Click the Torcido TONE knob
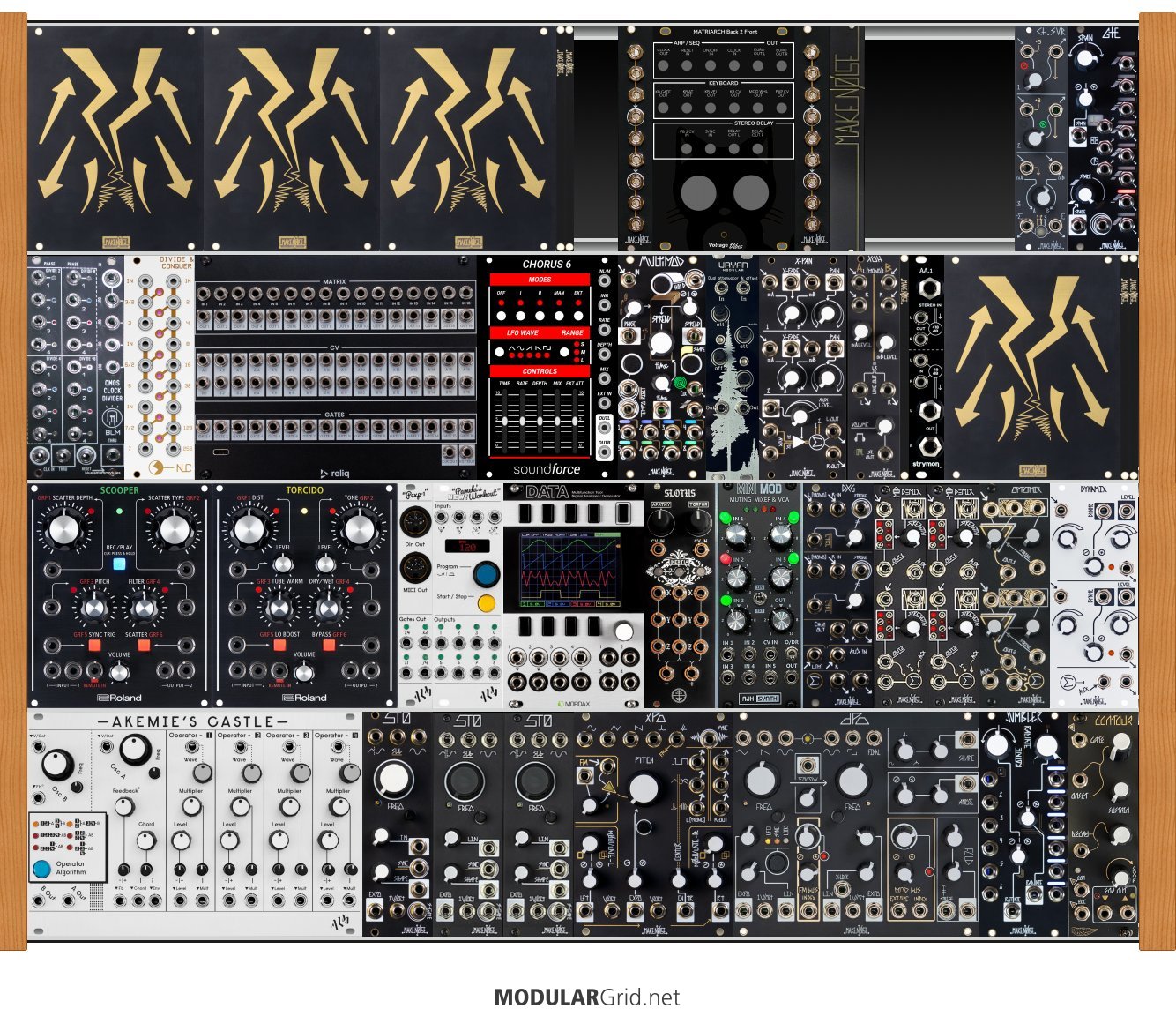This screenshot has width=1176, height=1016. 359,530
